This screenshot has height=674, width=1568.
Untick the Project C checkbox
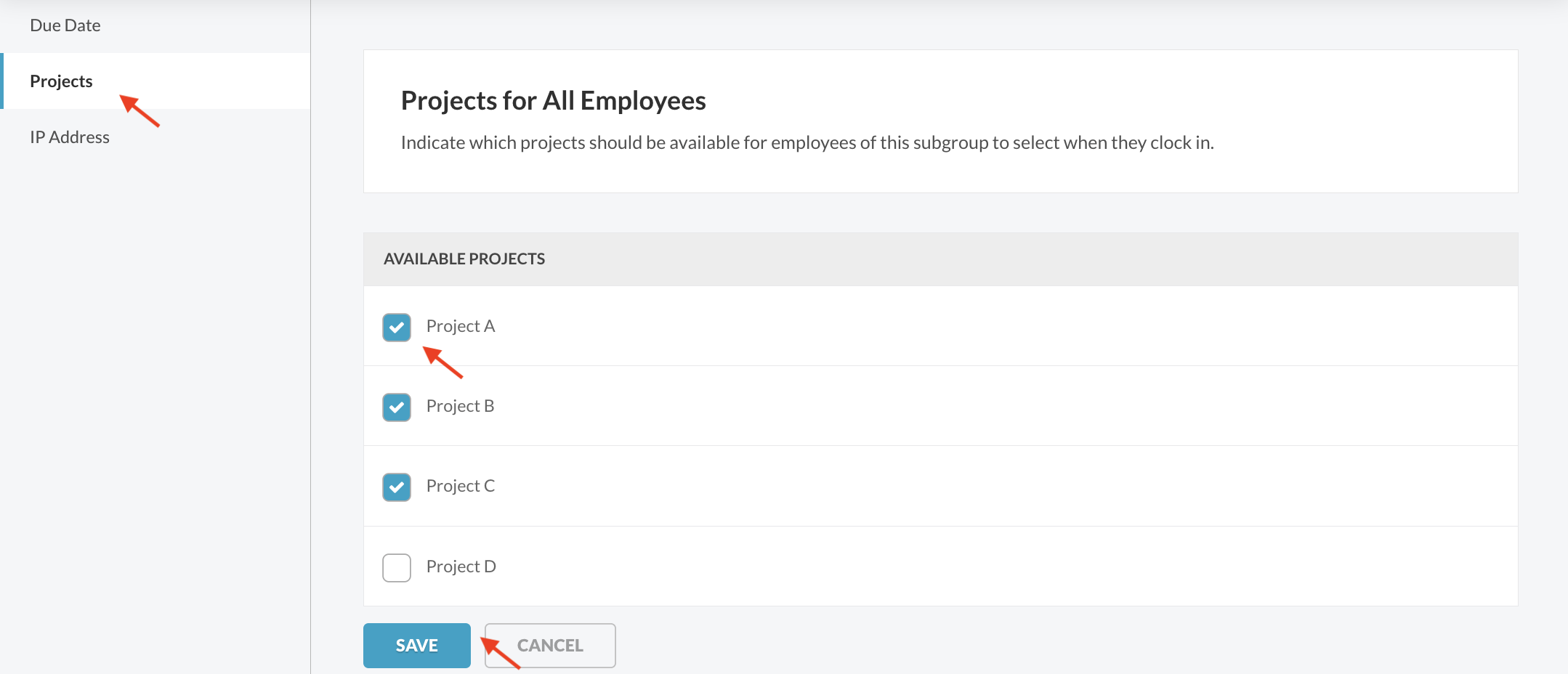[x=397, y=487]
